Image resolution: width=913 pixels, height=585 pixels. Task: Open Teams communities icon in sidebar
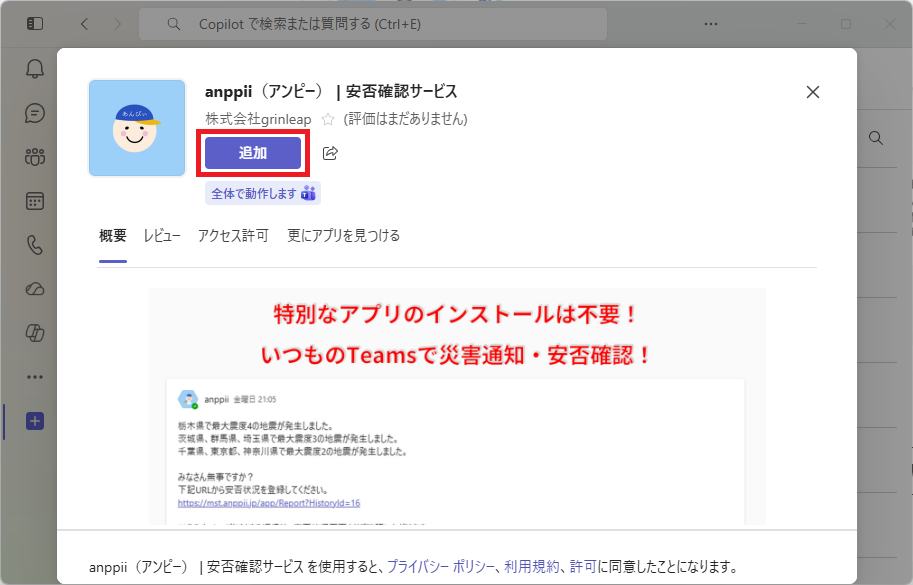[x=35, y=157]
